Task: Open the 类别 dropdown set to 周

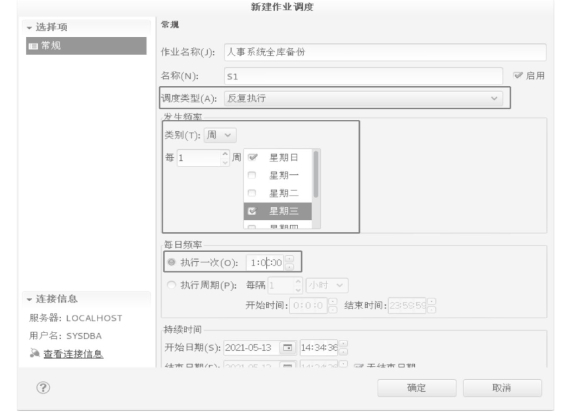Action: pyautogui.click(x=220, y=135)
